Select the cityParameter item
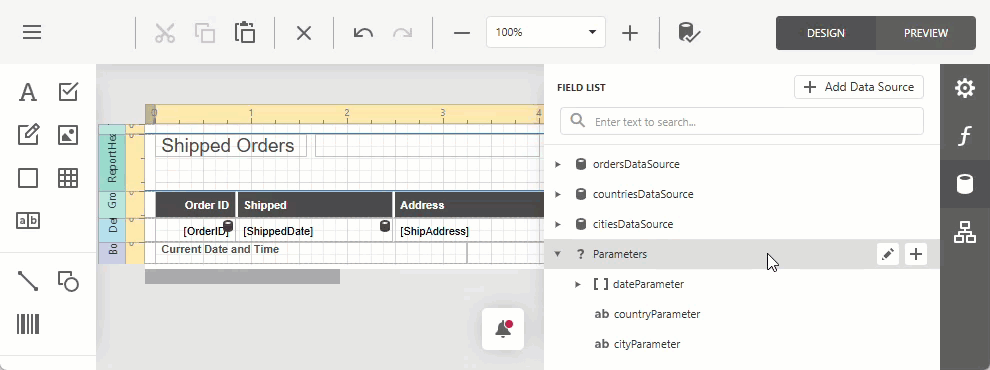Image resolution: width=990 pixels, height=370 pixels. pos(647,345)
